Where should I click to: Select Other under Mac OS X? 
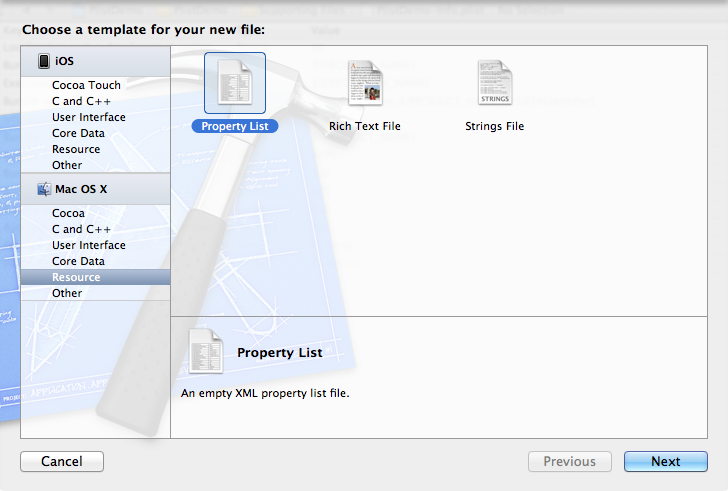click(x=67, y=293)
